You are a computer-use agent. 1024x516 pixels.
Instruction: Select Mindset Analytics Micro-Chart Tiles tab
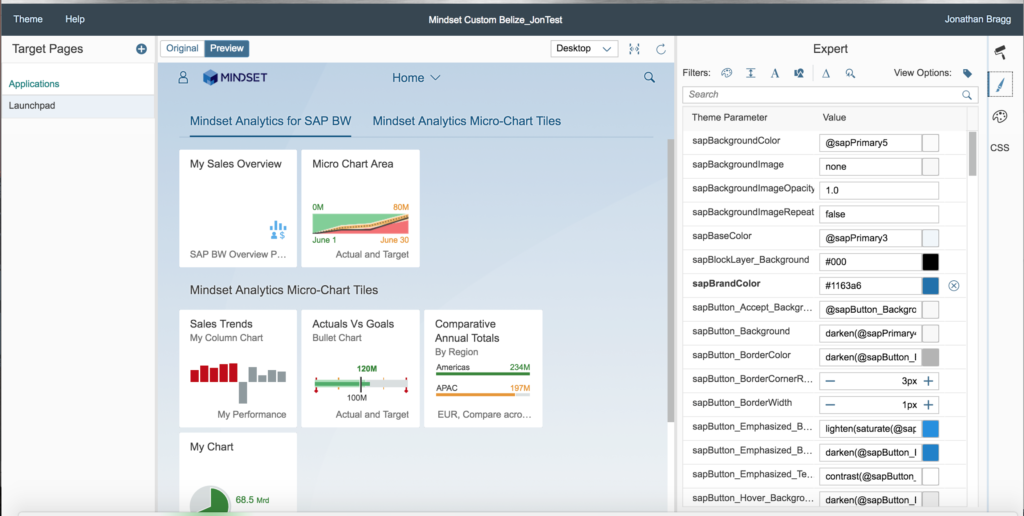[x=466, y=121]
